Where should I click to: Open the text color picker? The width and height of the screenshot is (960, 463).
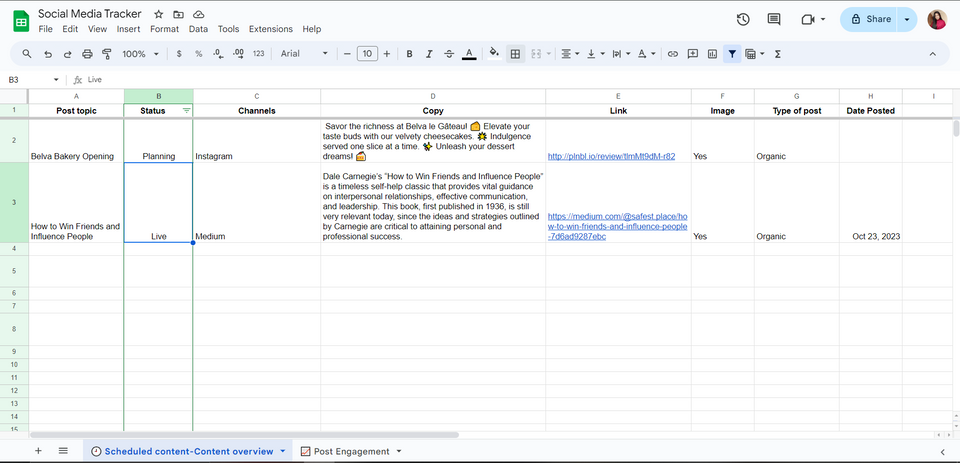469,54
